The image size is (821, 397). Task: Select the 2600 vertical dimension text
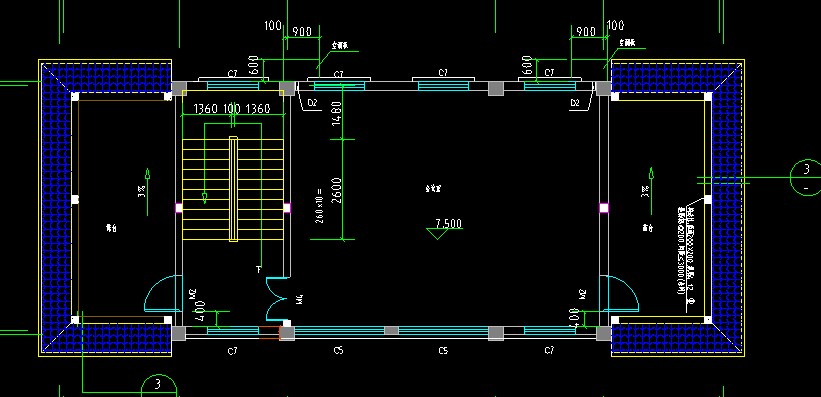336,190
